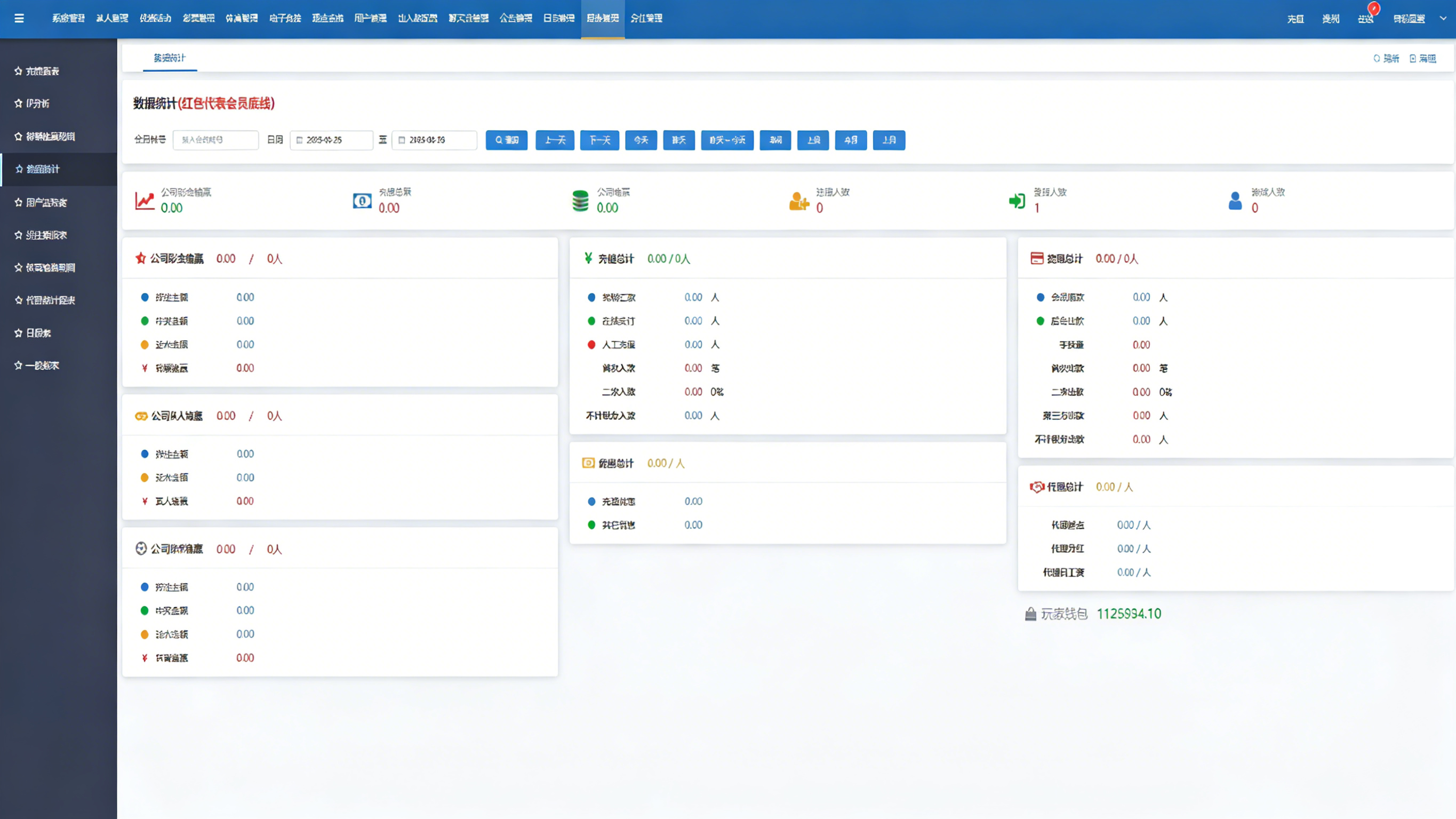Click the red trend chart icon for company profit
The width and height of the screenshot is (1456, 819).
coord(145,201)
